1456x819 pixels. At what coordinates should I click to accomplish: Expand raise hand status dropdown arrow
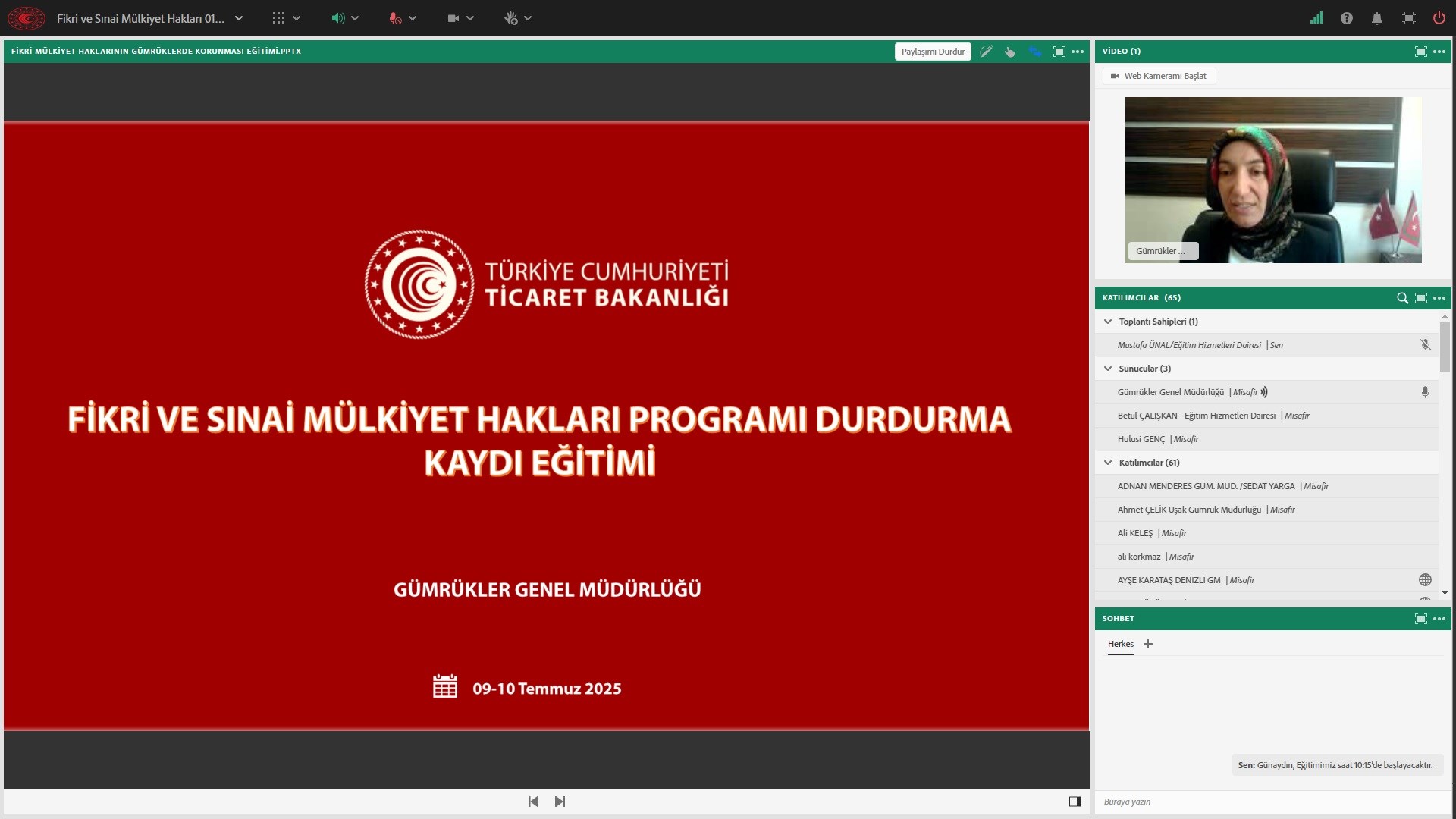click(x=528, y=18)
